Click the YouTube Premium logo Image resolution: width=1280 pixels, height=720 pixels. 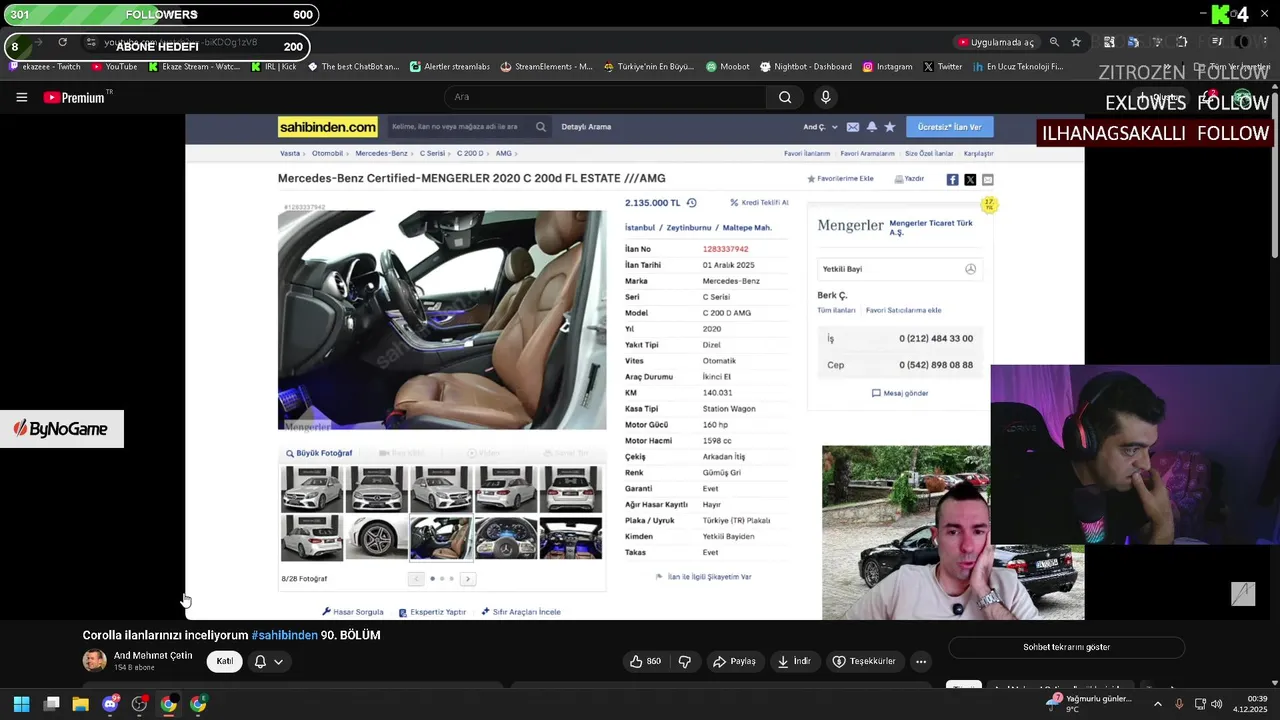point(75,97)
